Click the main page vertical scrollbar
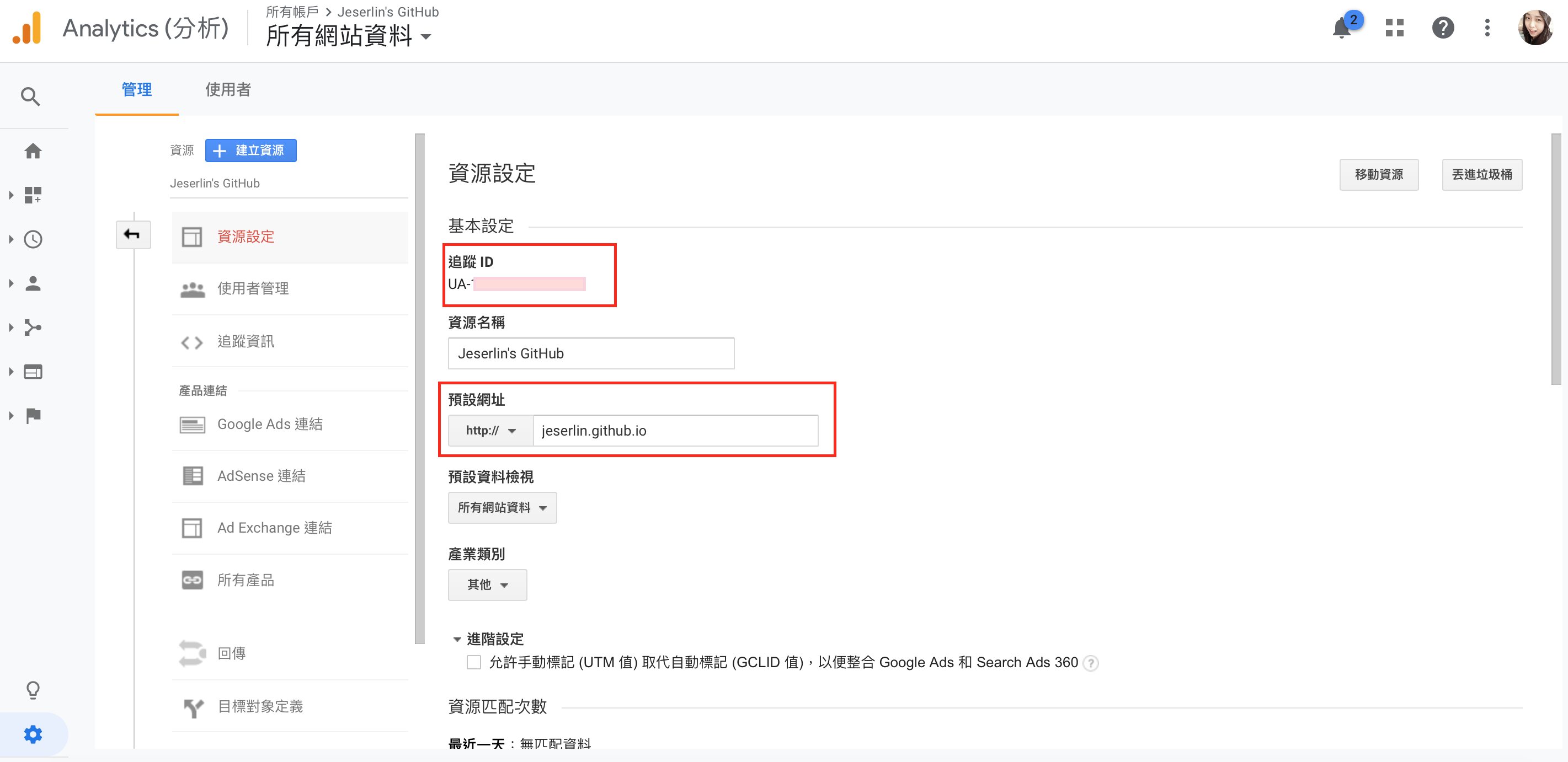This screenshot has width=1568, height=762. click(1556, 260)
